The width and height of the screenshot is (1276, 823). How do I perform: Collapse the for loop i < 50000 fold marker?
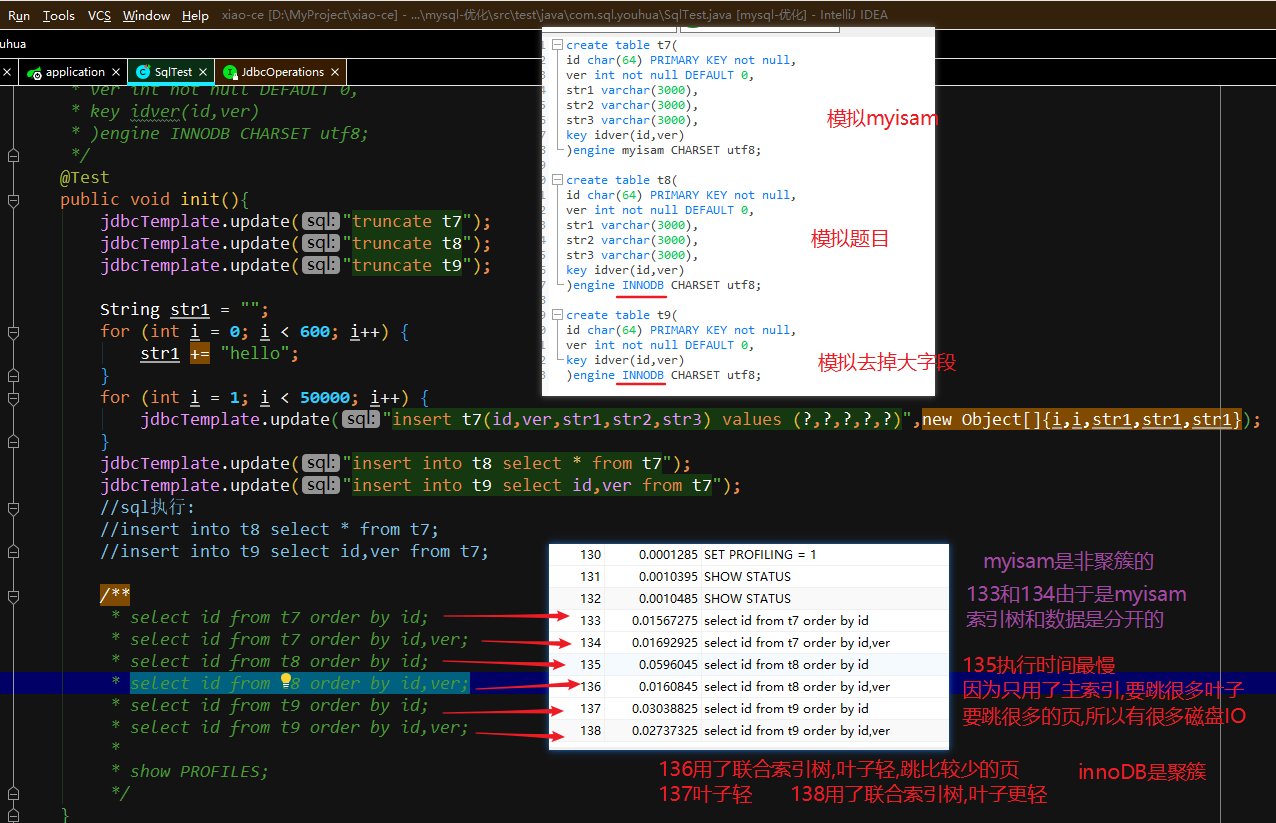(x=12, y=397)
